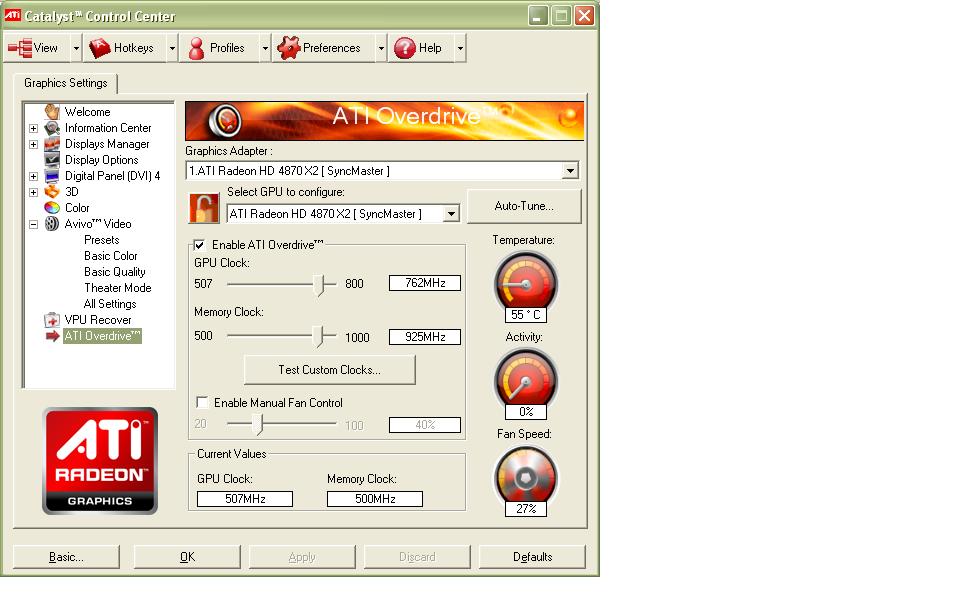Click the red arrow beside ATI Overdrive

tap(53, 336)
